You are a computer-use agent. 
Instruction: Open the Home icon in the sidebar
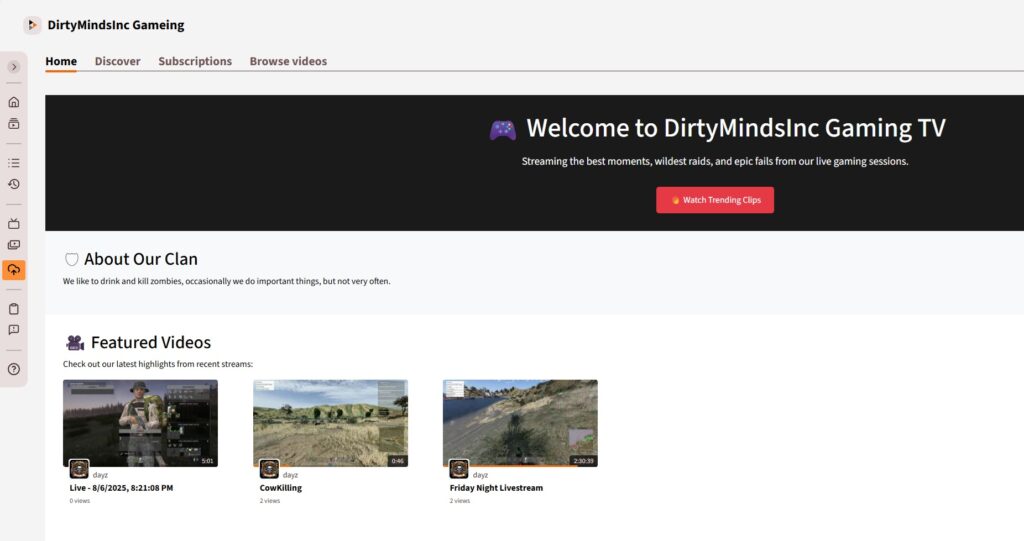pyautogui.click(x=14, y=102)
